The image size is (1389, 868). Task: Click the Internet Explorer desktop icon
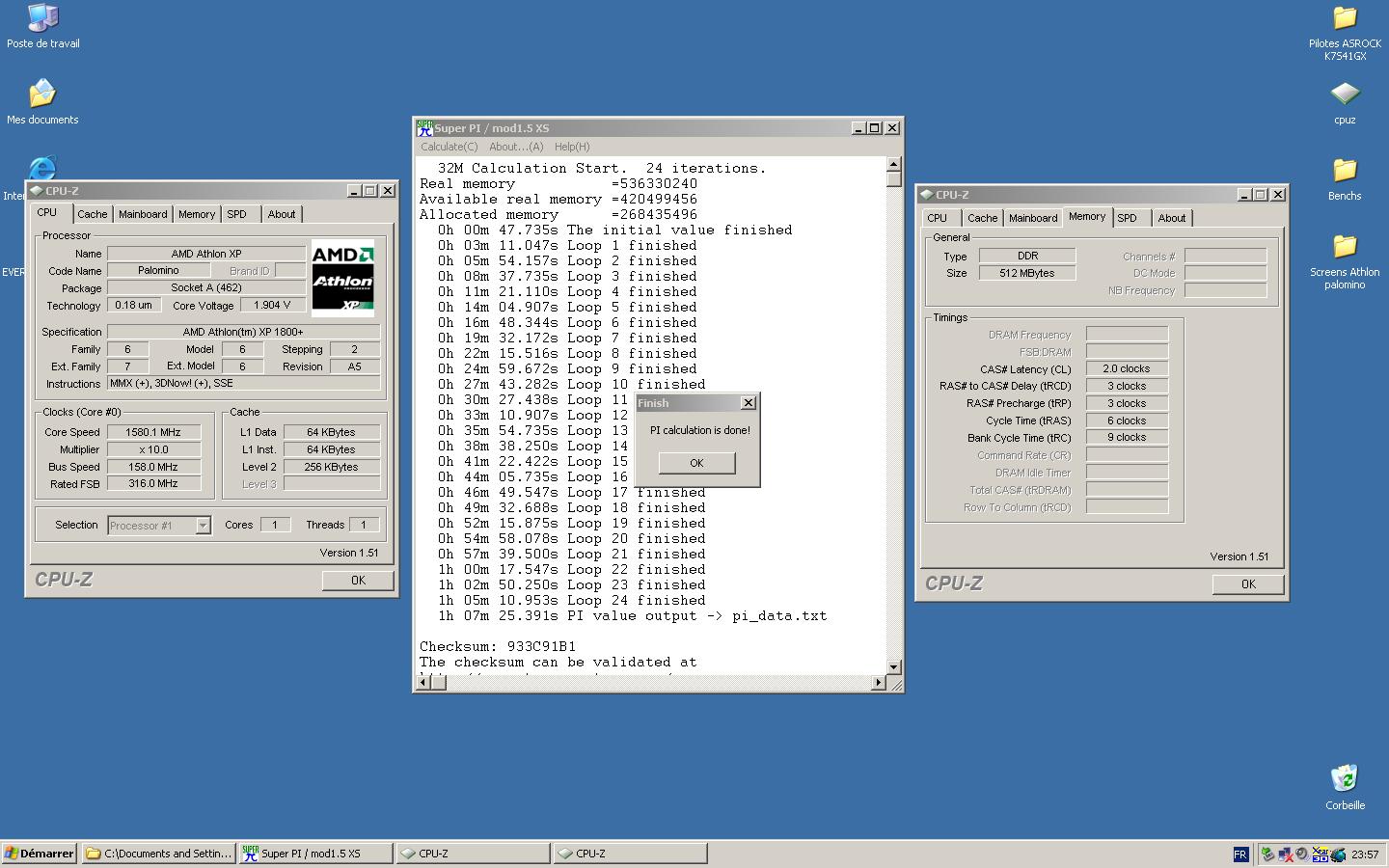click(41, 168)
